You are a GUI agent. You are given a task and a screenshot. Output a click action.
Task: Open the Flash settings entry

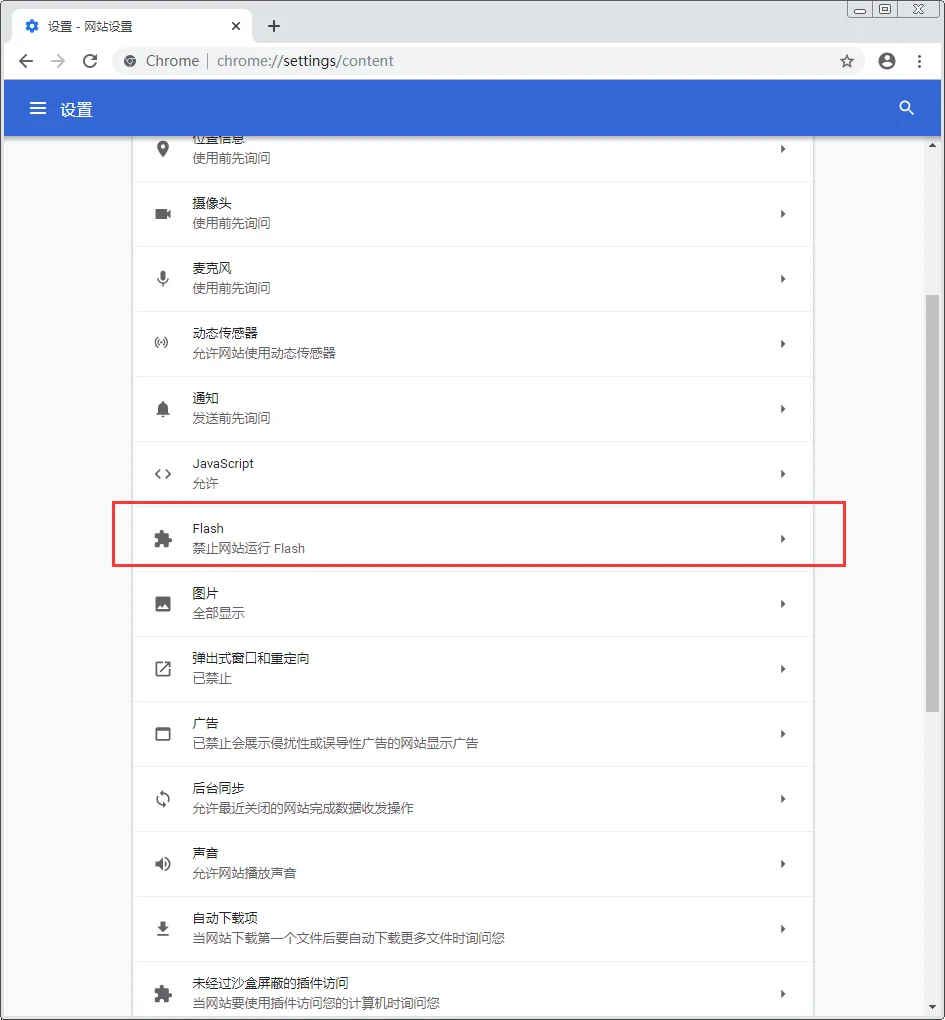click(473, 539)
